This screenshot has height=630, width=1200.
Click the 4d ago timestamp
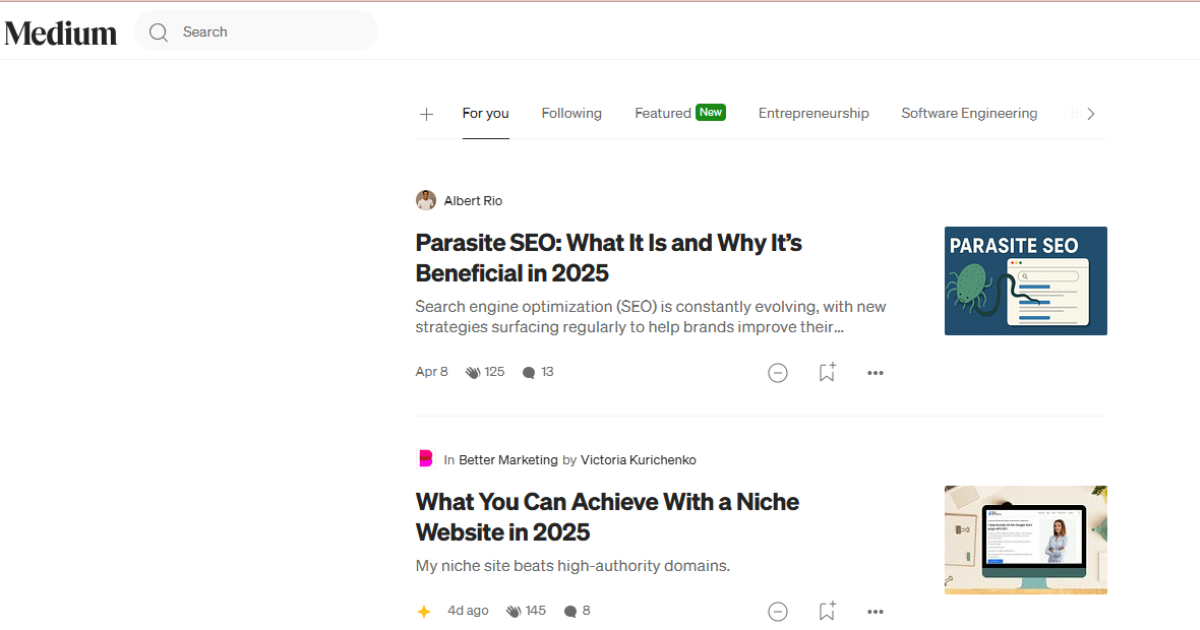coord(468,611)
